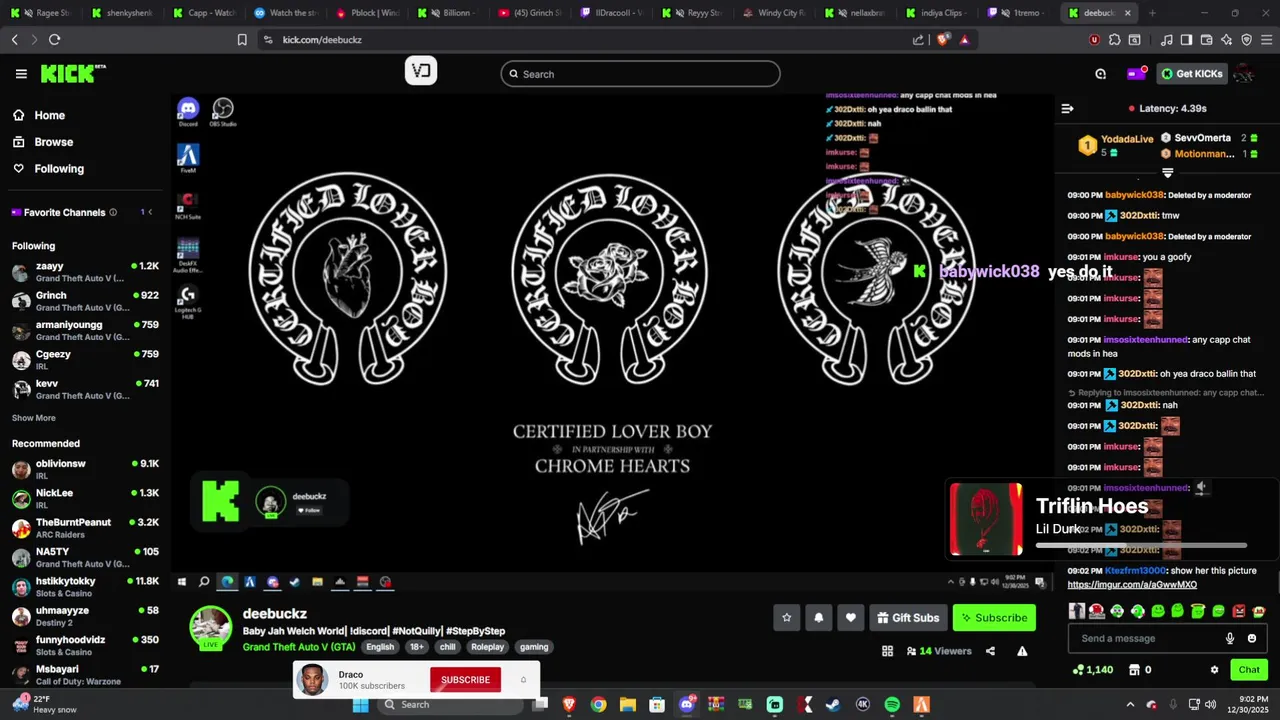The width and height of the screenshot is (1280, 720).
Task: Click green Chat send button
Action: point(1249,670)
